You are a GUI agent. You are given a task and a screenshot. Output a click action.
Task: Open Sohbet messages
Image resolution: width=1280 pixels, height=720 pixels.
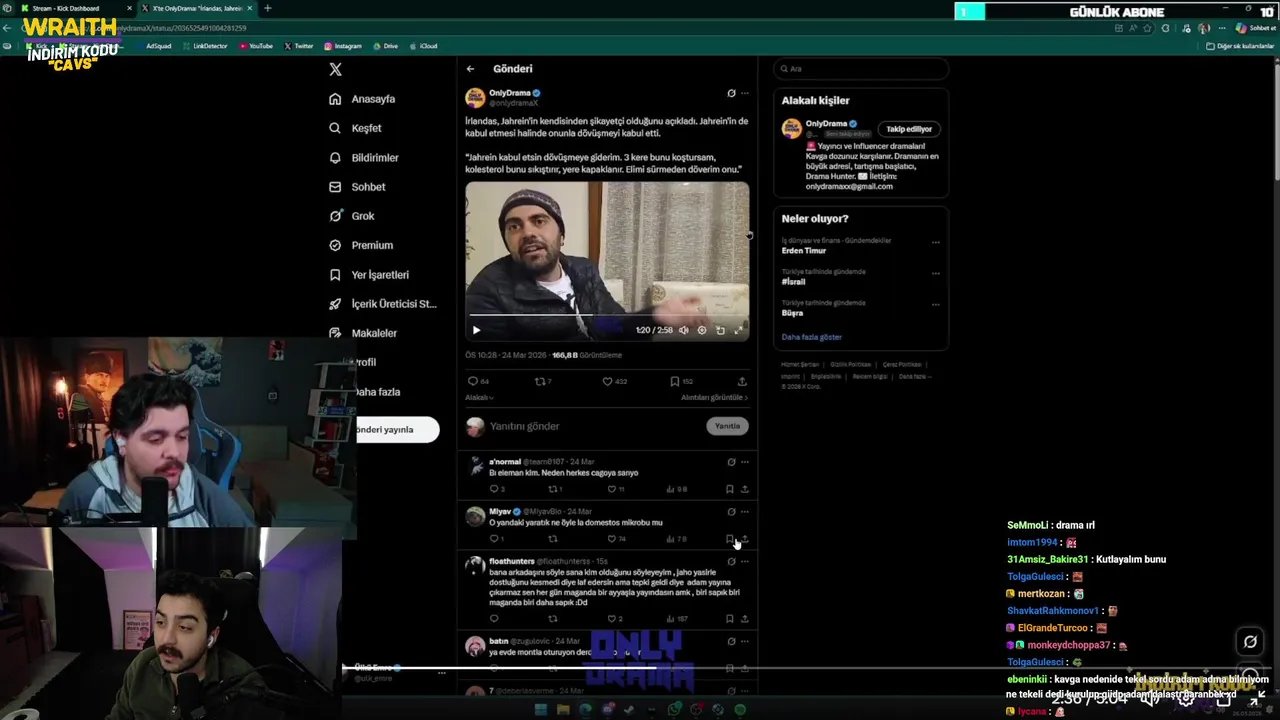pos(357,187)
